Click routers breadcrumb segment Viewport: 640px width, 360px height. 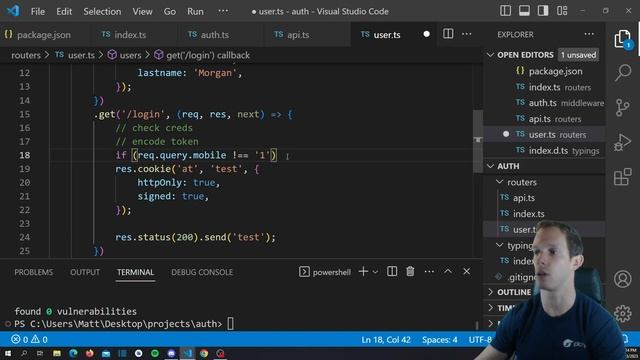click(x=26, y=55)
